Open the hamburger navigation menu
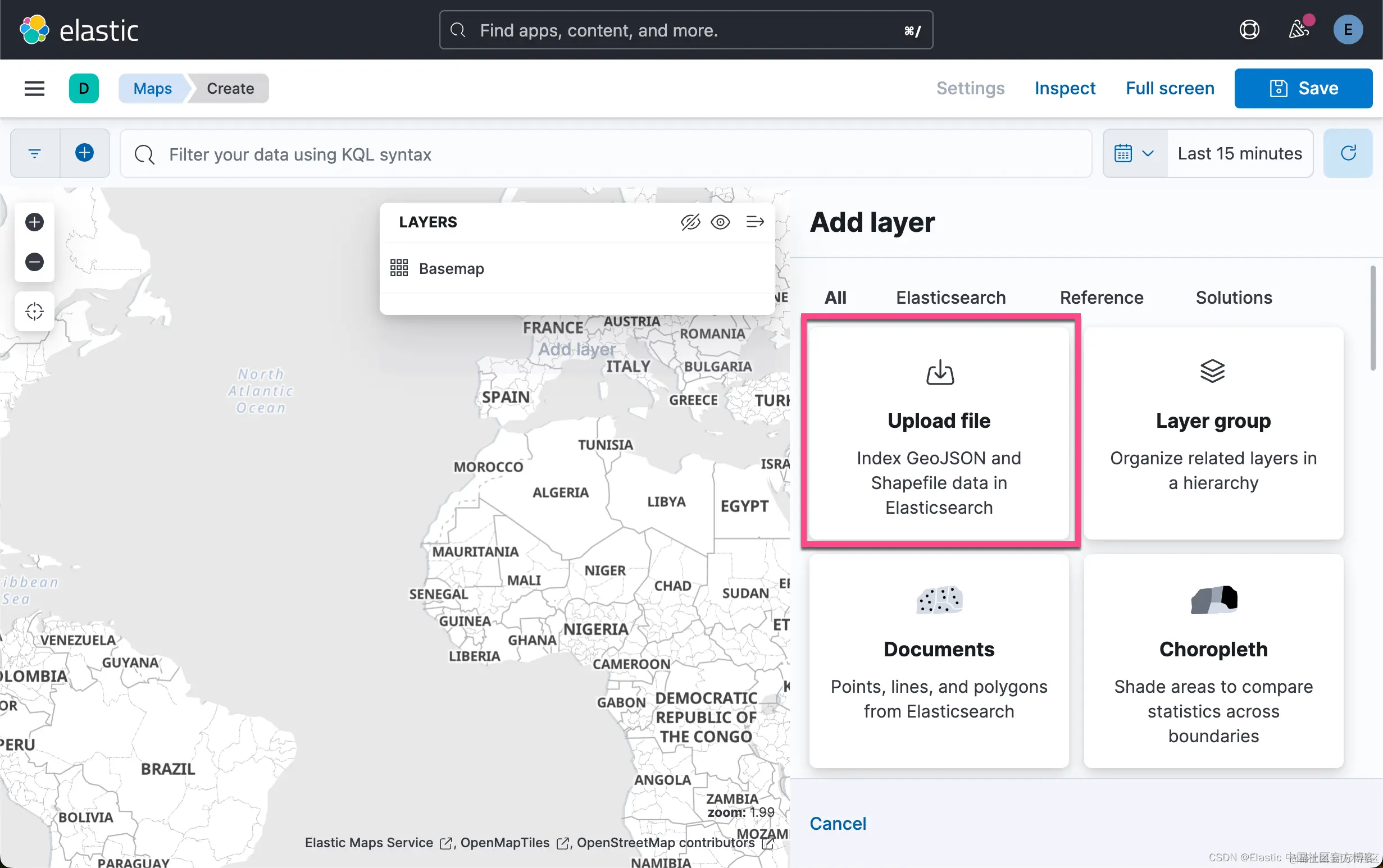The height and width of the screenshot is (868, 1383). 34,88
